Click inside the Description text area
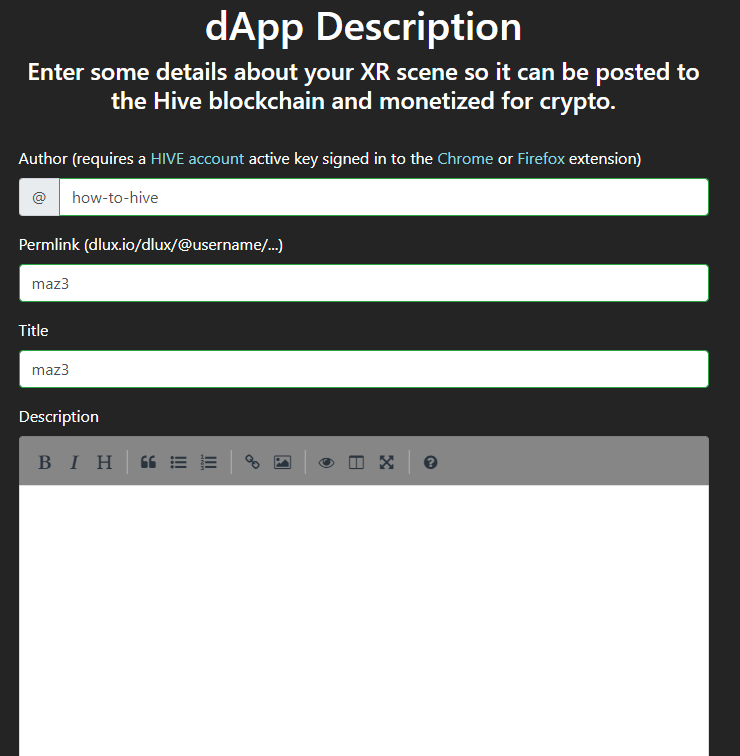 (x=364, y=620)
